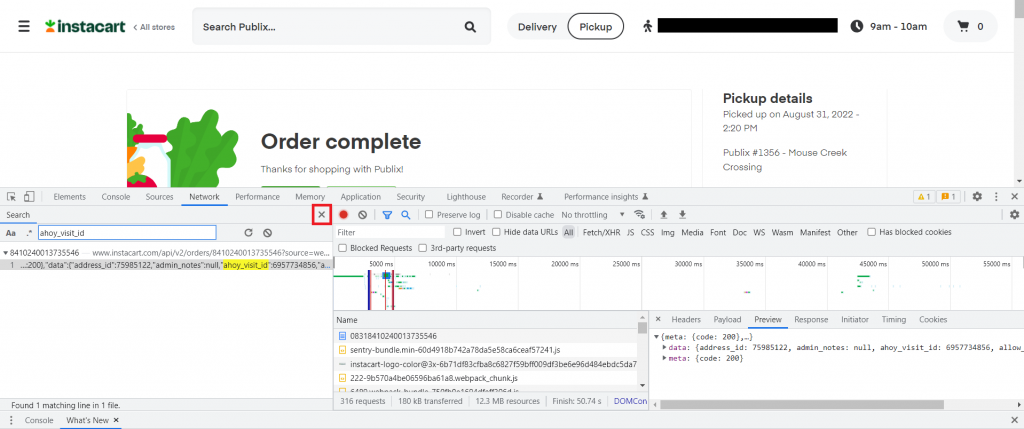Click the Instacart logo
Viewport: 1024px width, 429px height.
click(85, 27)
